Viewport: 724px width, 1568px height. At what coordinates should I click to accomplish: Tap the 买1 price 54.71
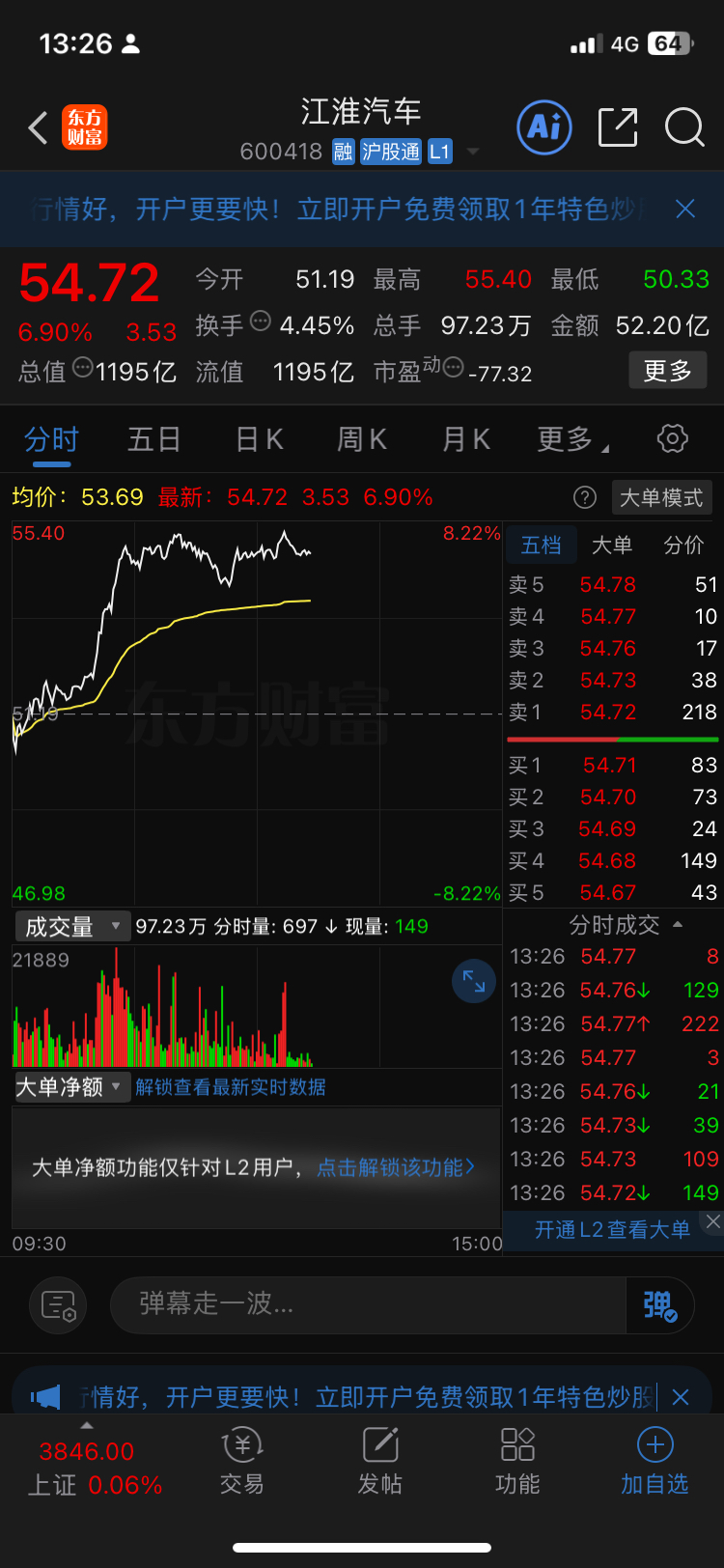point(609,765)
